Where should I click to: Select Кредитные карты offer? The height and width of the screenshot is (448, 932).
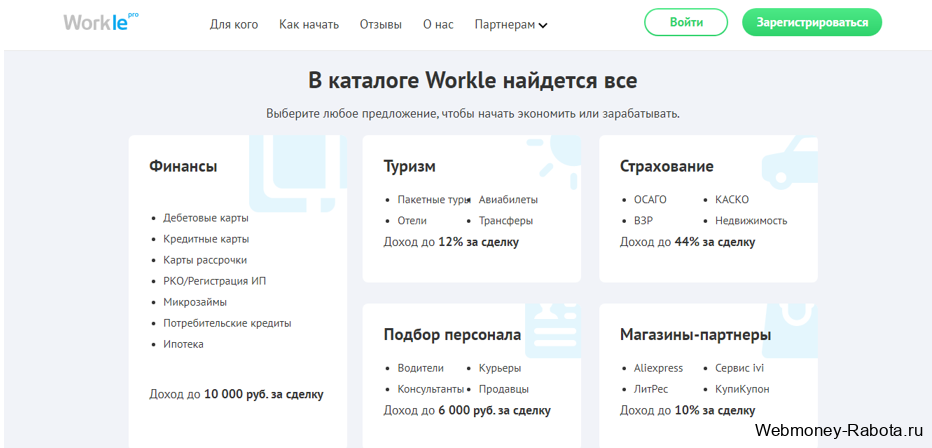tap(206, 239)
